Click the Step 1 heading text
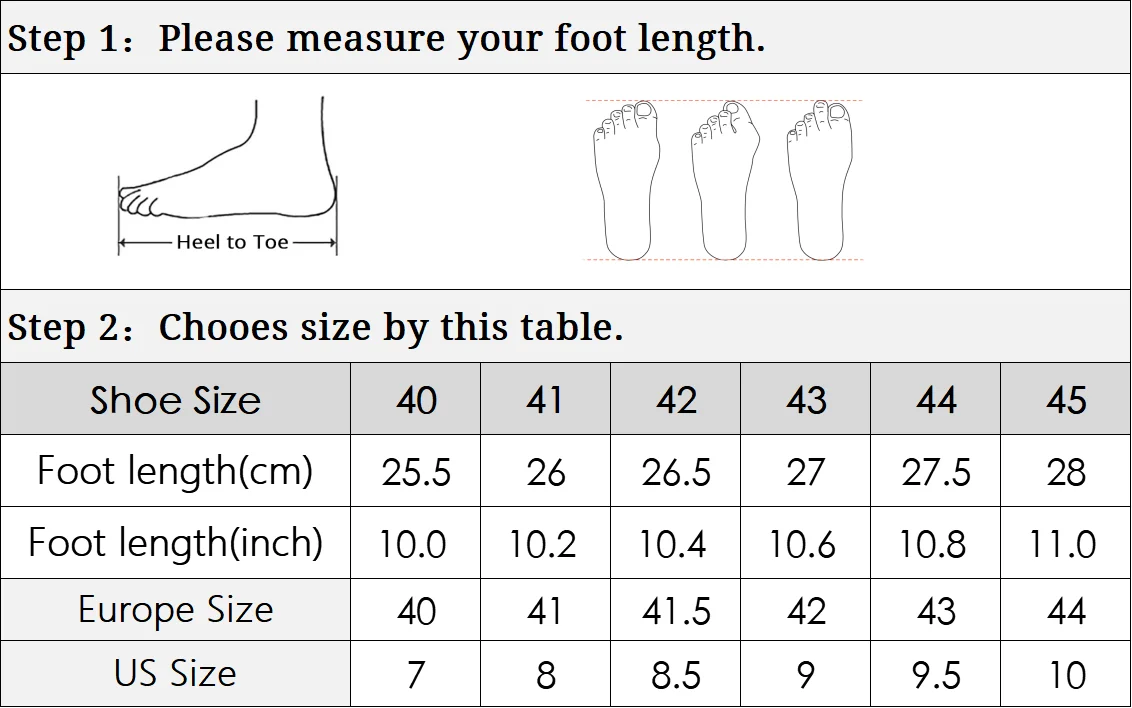 [386, 38]
